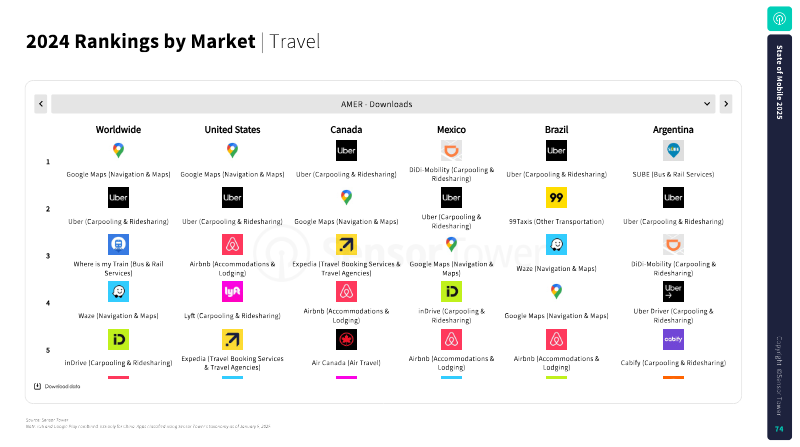
Task: Click the Expedia icon under Canada
Action: pyautogui.click(x=346, y=244)
